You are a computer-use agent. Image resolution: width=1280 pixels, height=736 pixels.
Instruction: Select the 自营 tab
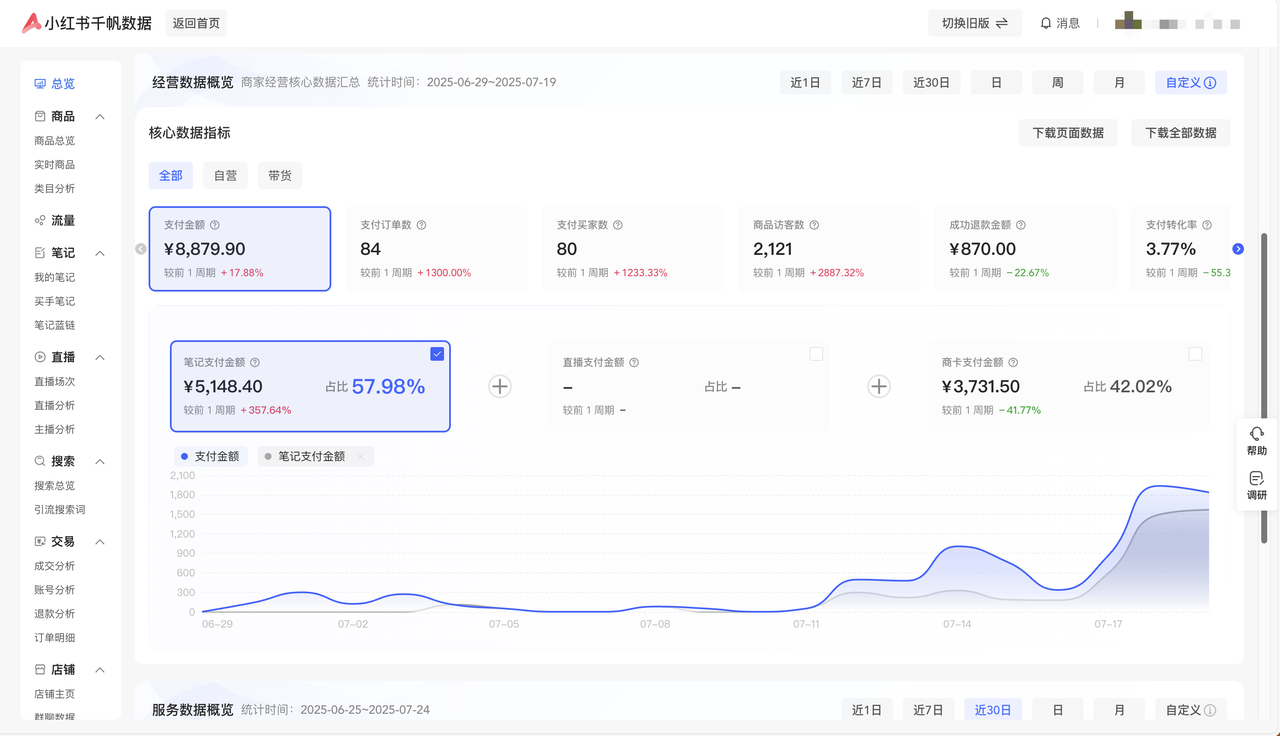[226, 176]
